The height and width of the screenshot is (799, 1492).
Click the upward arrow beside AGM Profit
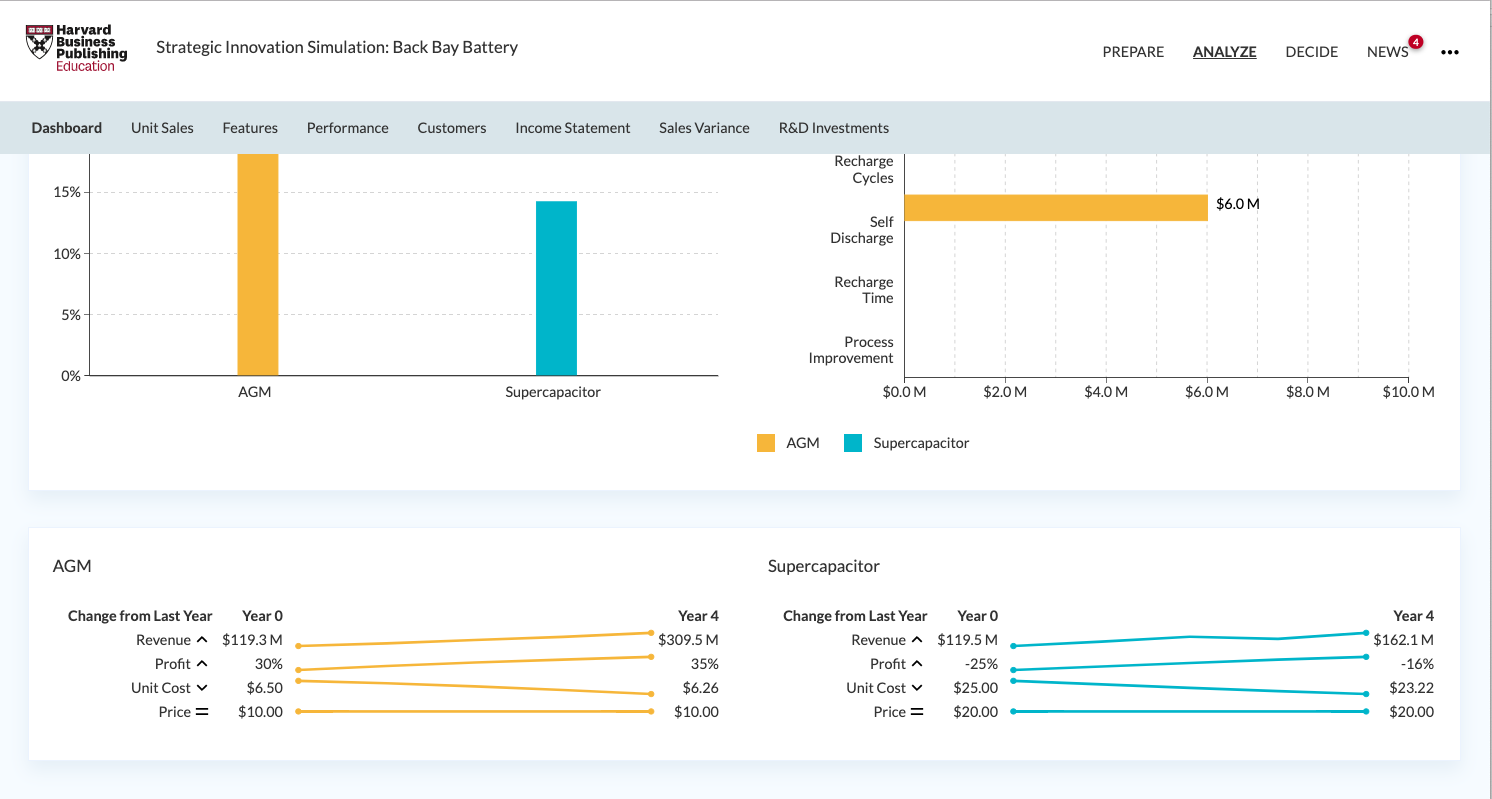[204, 663]
